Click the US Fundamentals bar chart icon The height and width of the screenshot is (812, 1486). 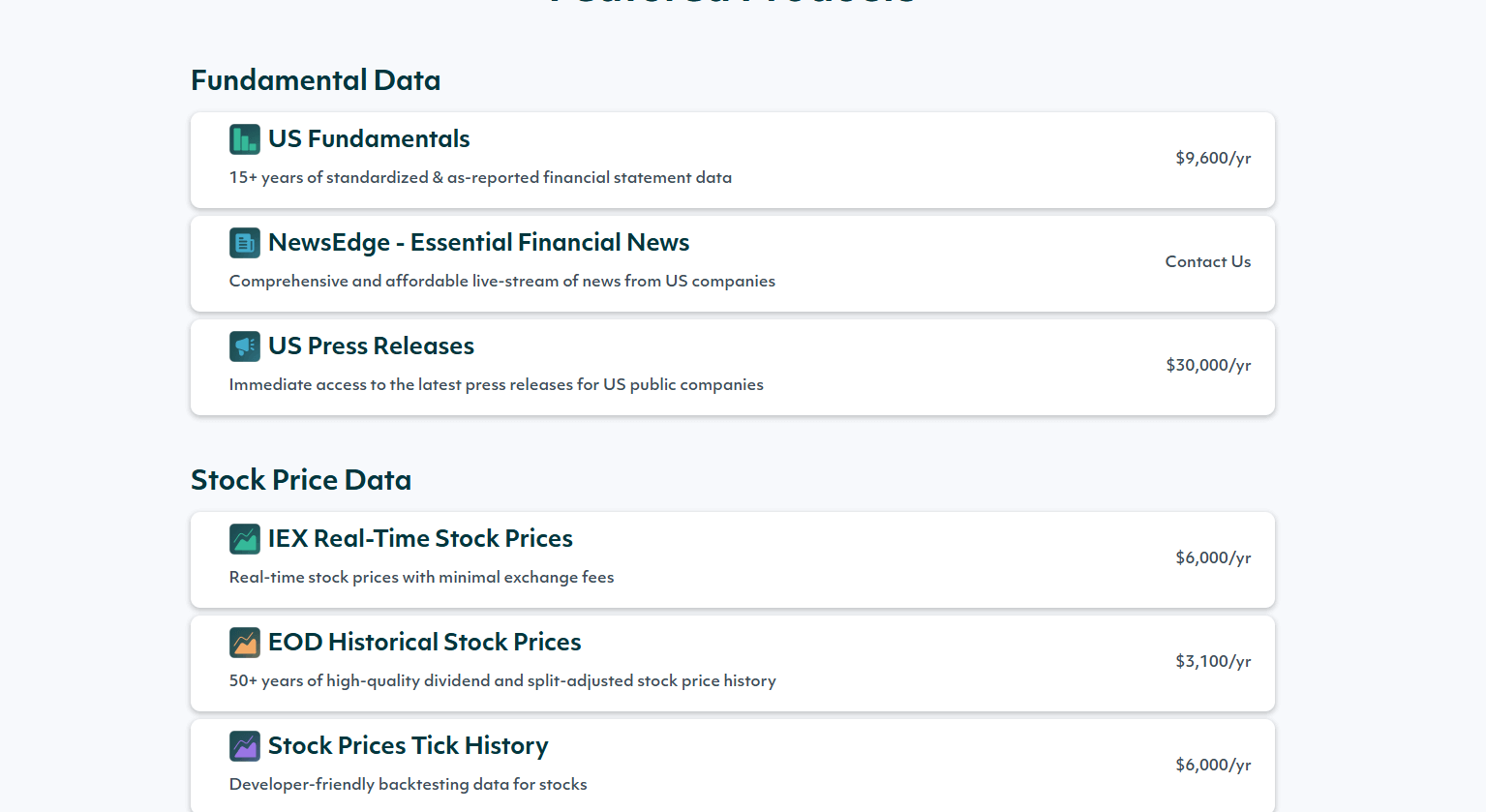[x=245, y=139]
